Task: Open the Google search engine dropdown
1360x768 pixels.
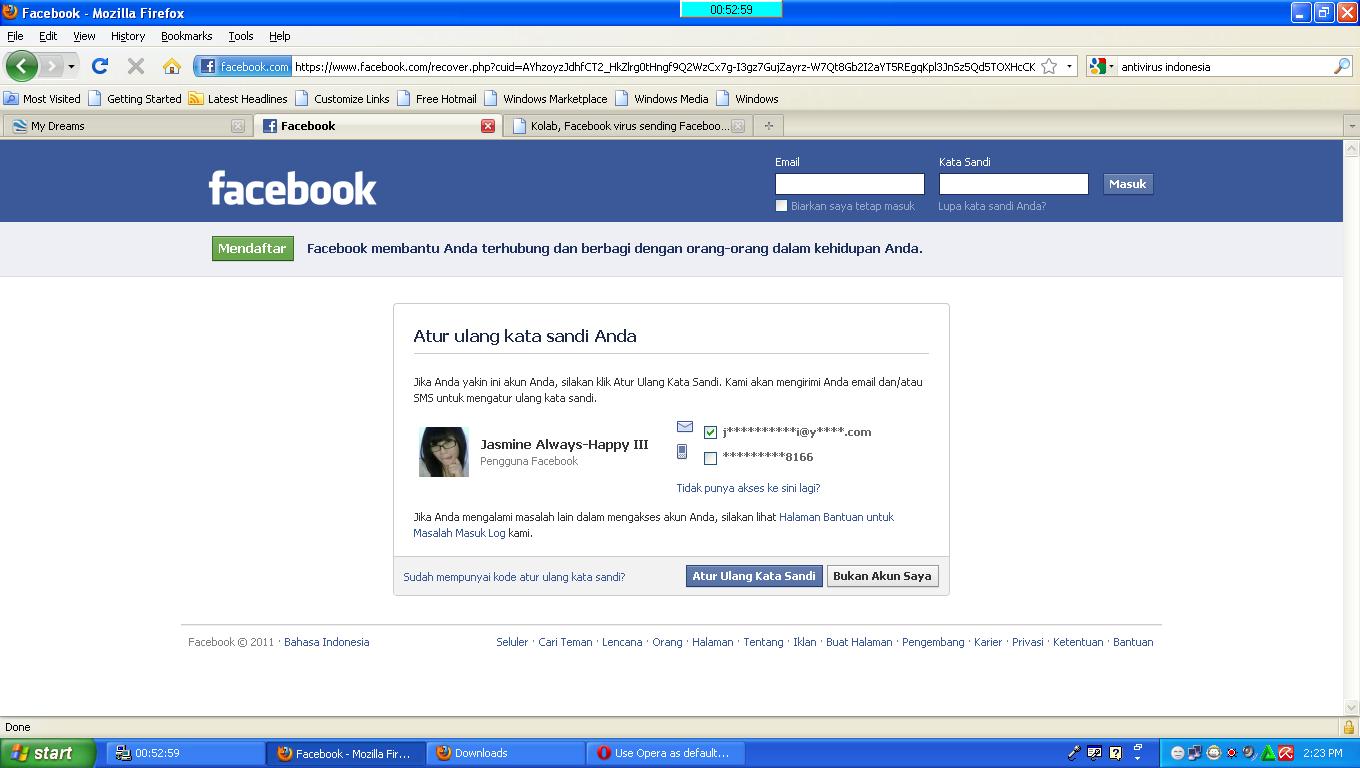Action: pyautogui.click(x=1102, y=66)
